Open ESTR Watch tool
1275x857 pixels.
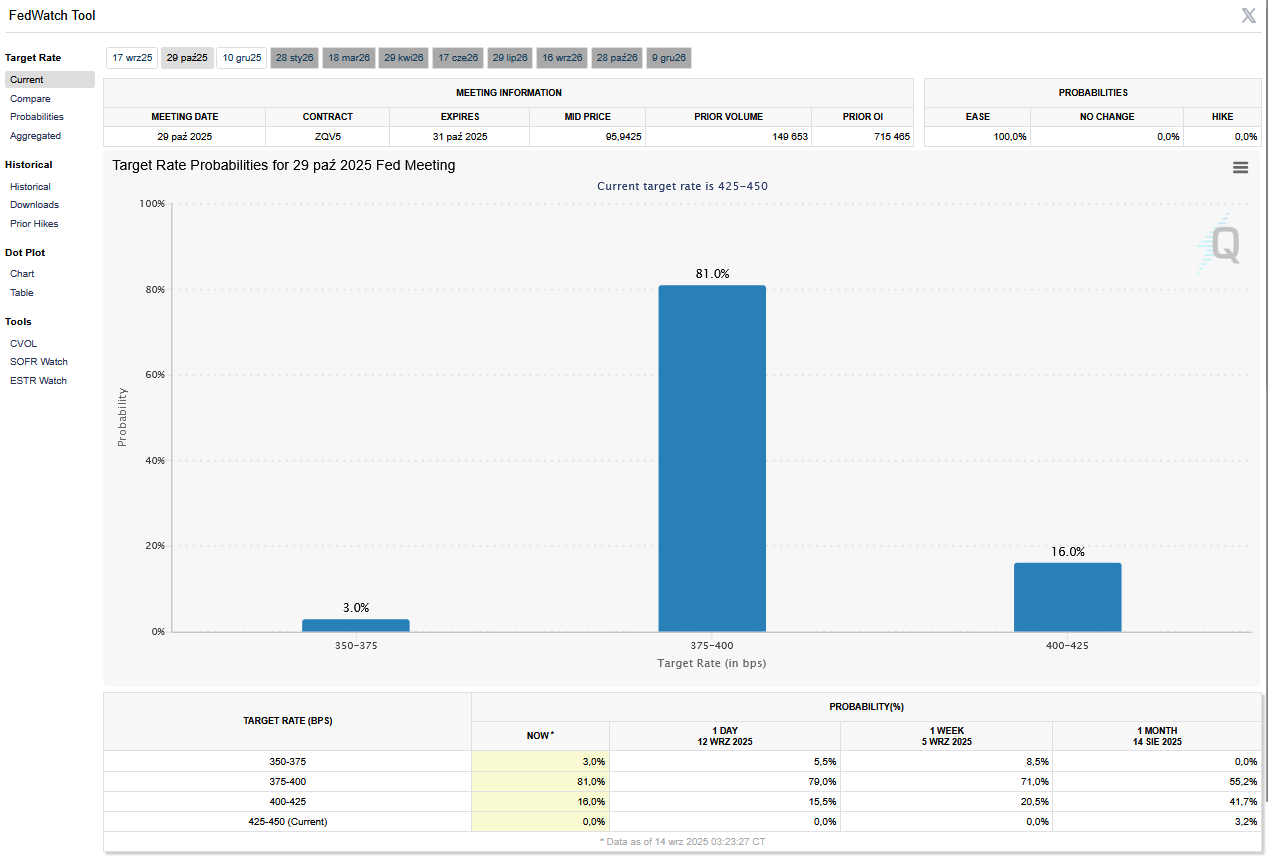[x=38, y=381]
